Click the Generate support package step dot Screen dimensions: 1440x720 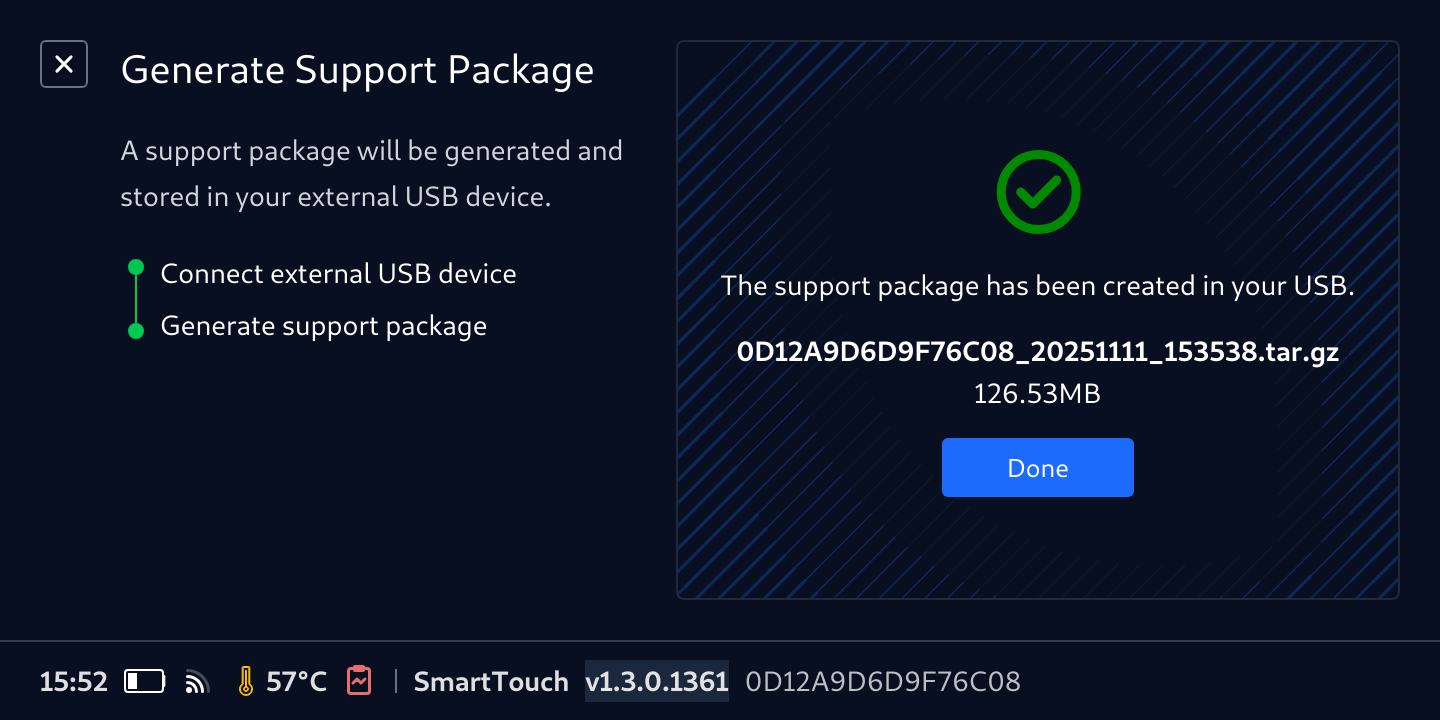pos(137,331)
